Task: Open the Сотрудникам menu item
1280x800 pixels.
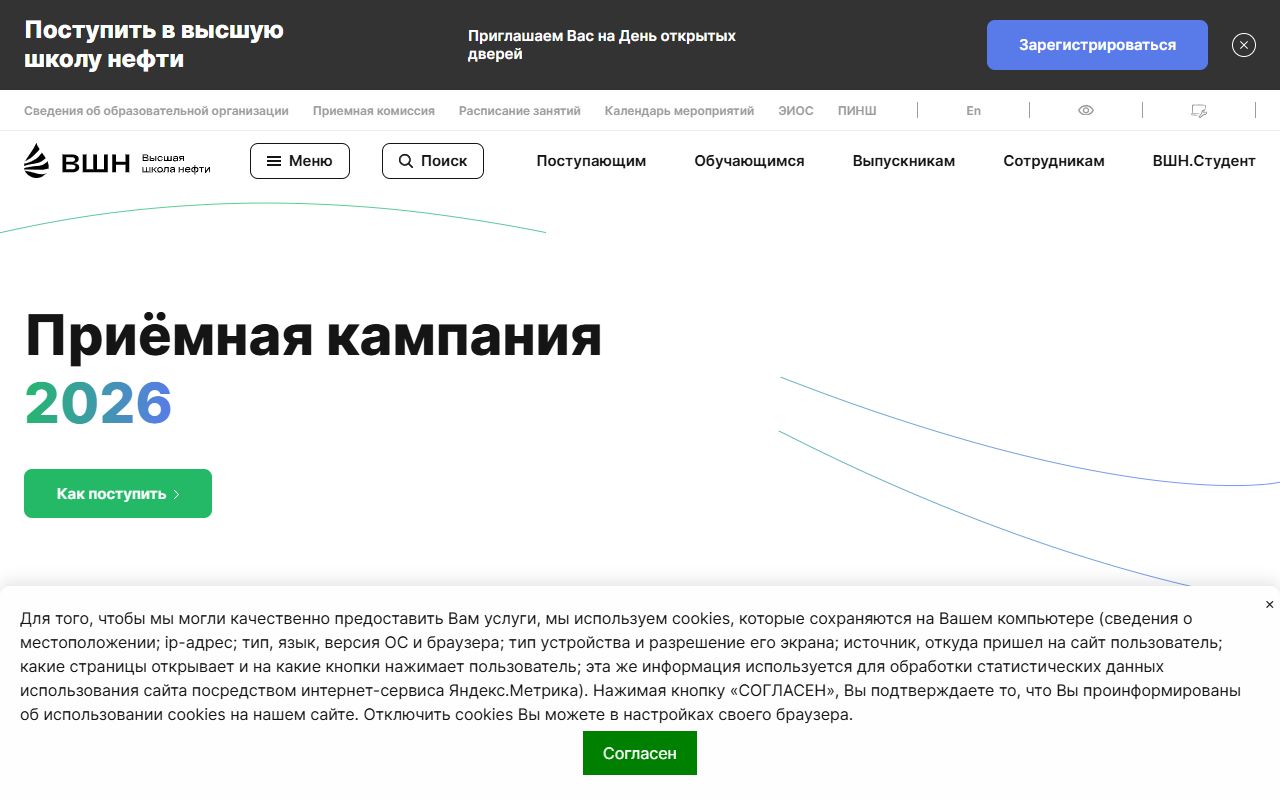Action: click(1054, 161)
